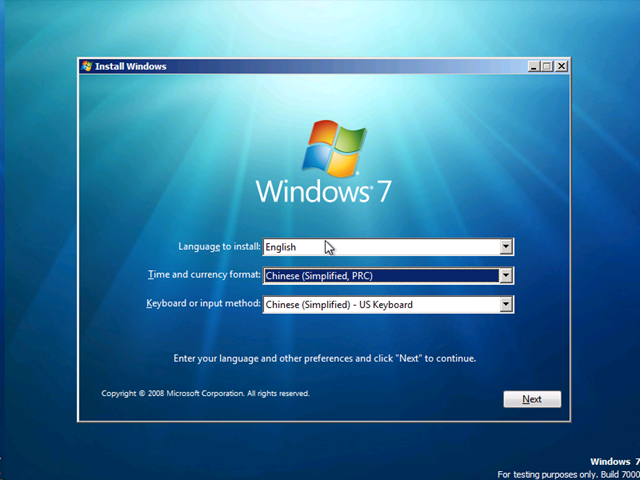Image resolution: width=640 pixels, height=480 pixels.
Task: Click the Microsoft Corporation copyright notice
Action: [x=205, y=393]
